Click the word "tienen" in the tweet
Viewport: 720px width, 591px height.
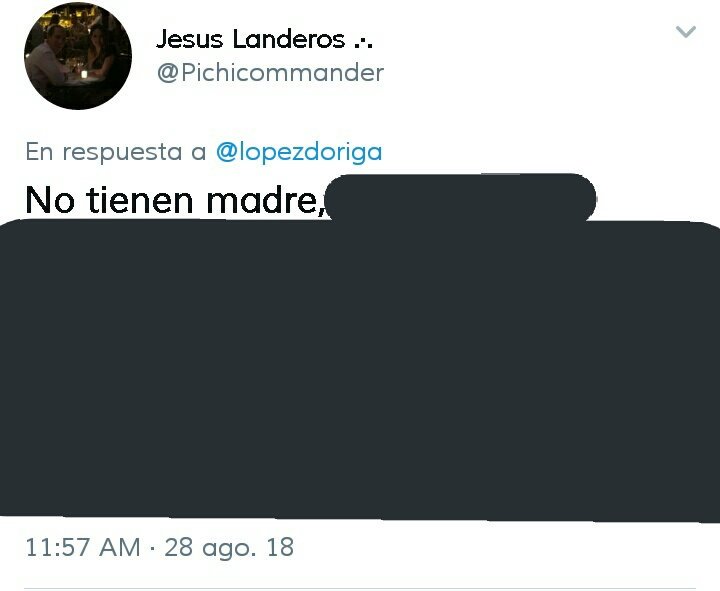140,201
